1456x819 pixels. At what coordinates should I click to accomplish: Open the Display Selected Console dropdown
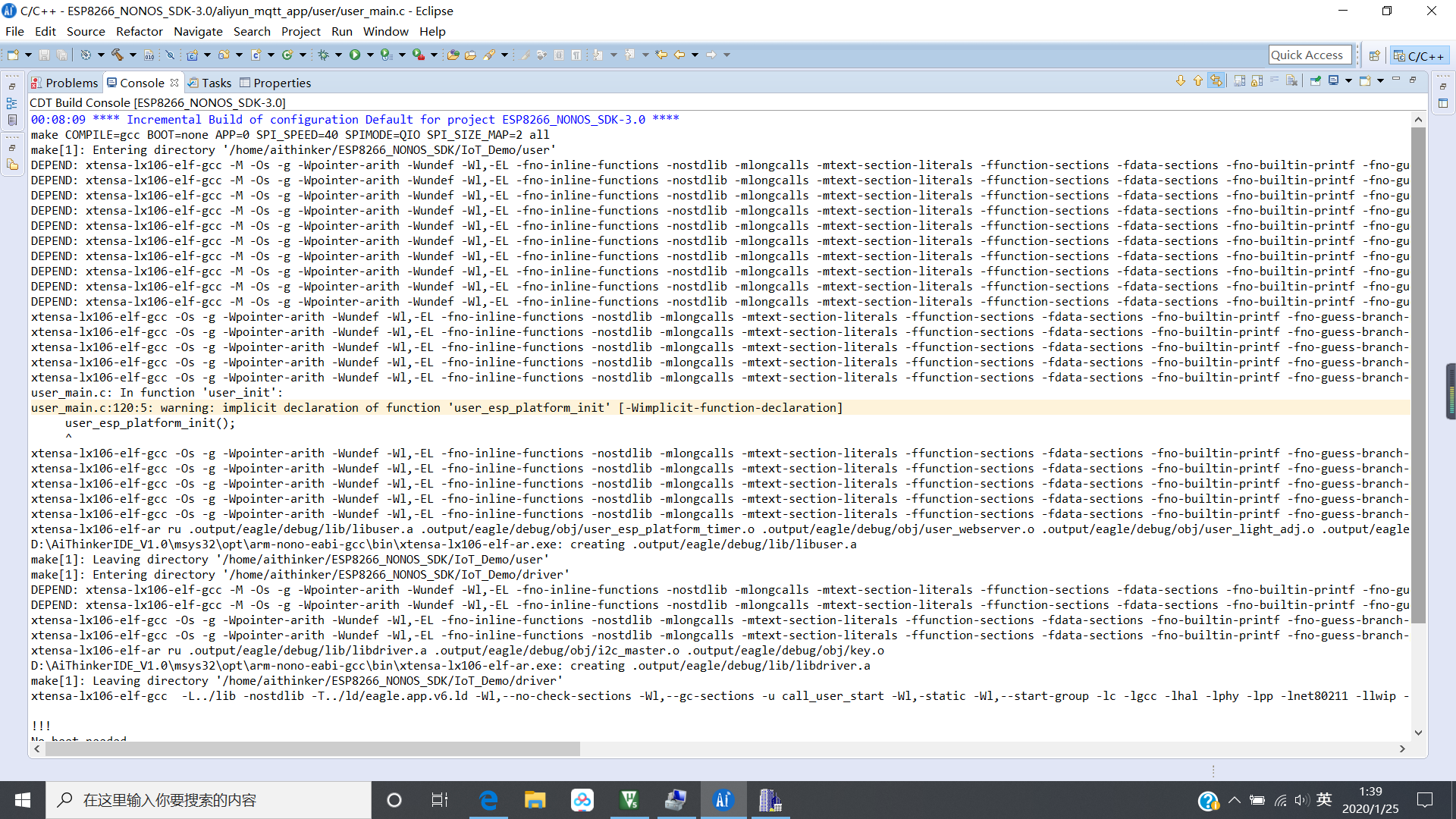(1348, 81)
